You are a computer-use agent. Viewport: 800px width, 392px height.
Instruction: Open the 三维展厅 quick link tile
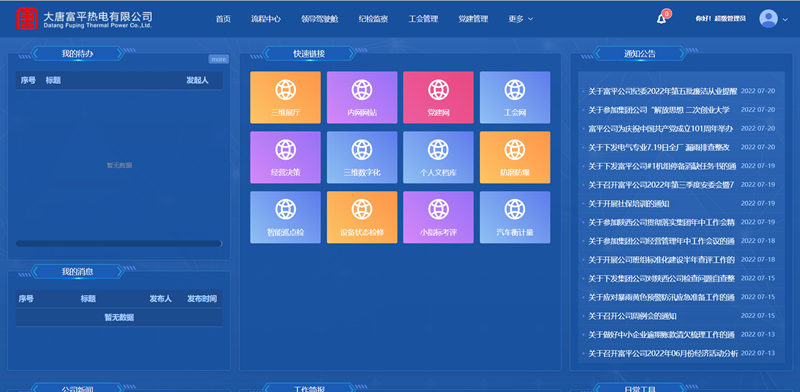285,97
